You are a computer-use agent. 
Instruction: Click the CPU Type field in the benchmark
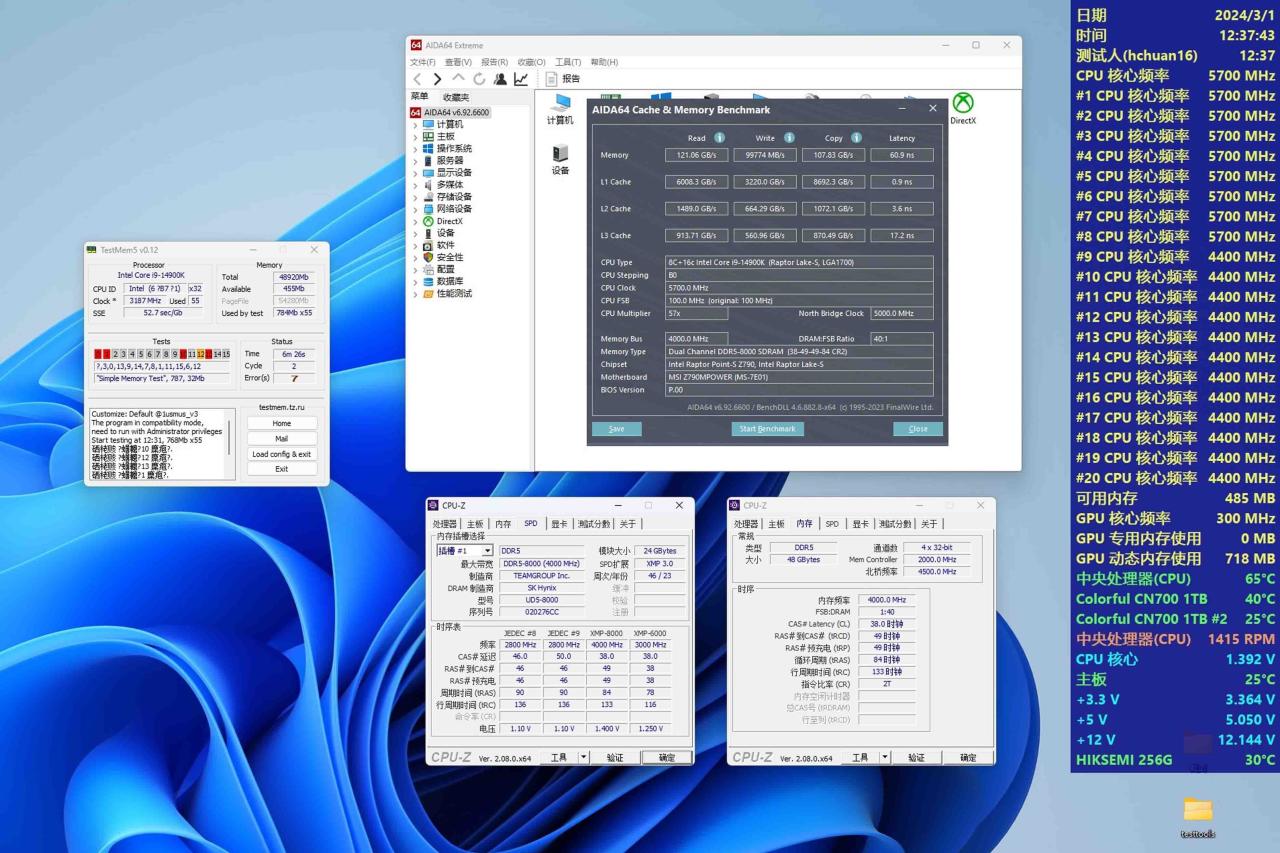(x=799, y=263)
